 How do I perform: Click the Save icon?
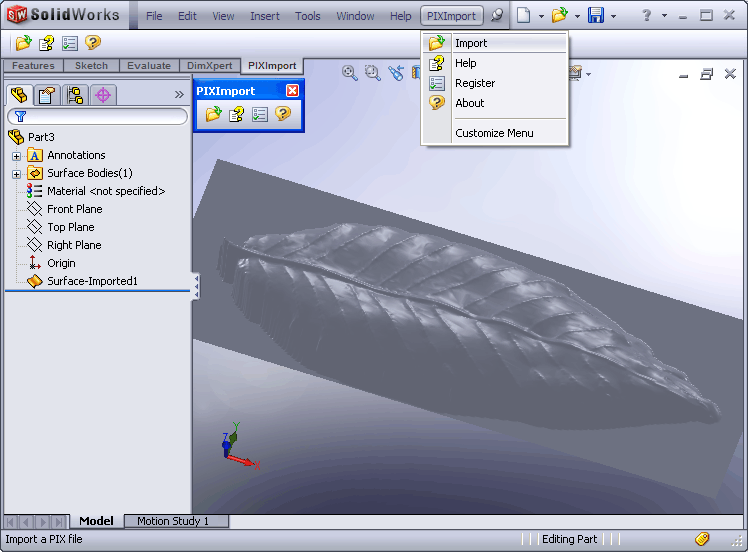coord(595,15)
